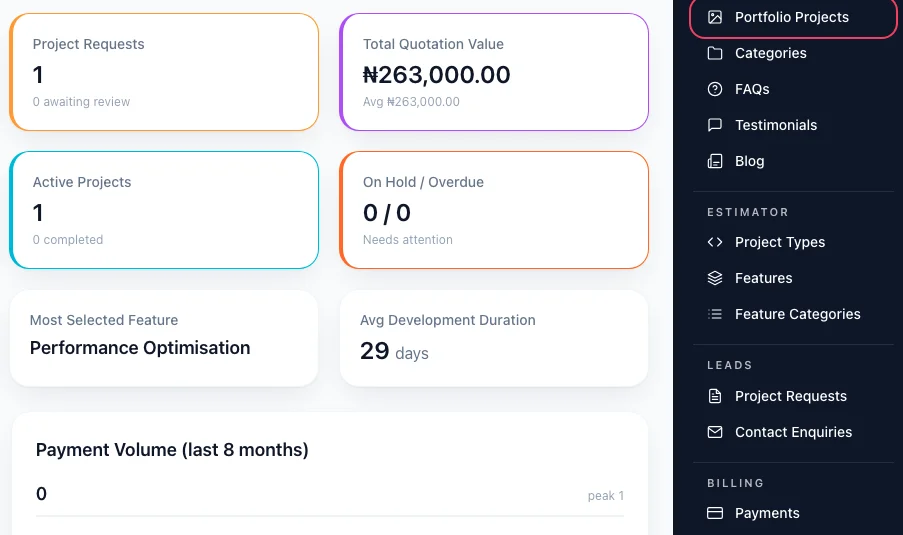Click the Most Selected Feature card
Image resolution: width=903 pixels, height=535 pixels.
point(164,338)
